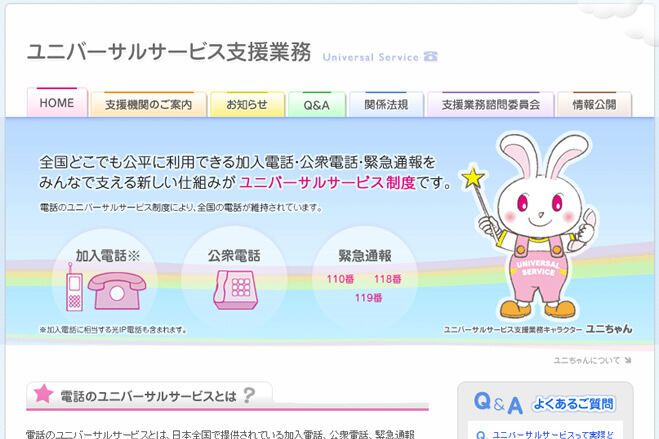The image size is (659, 439).
Task: Open the 関係法規 tab
Action: (x=386, y=104)
